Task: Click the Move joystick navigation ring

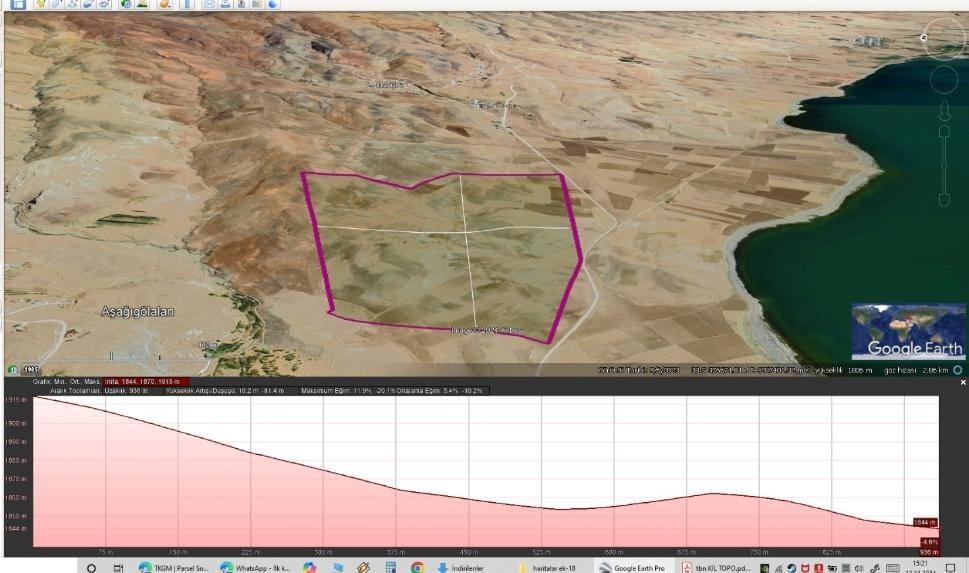Action: pyautogui.click(x=943, y=80)
